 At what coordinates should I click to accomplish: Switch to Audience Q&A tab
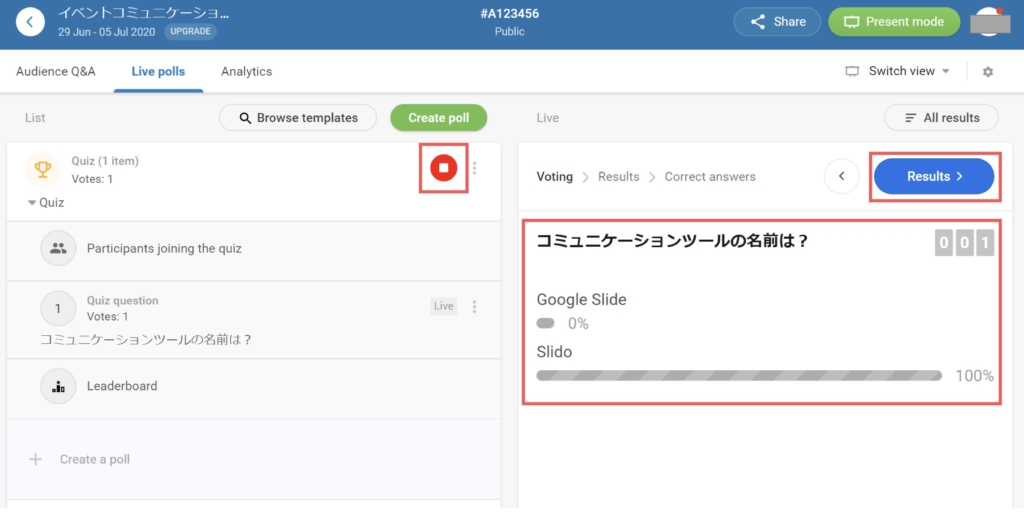[x=56, y=71]
